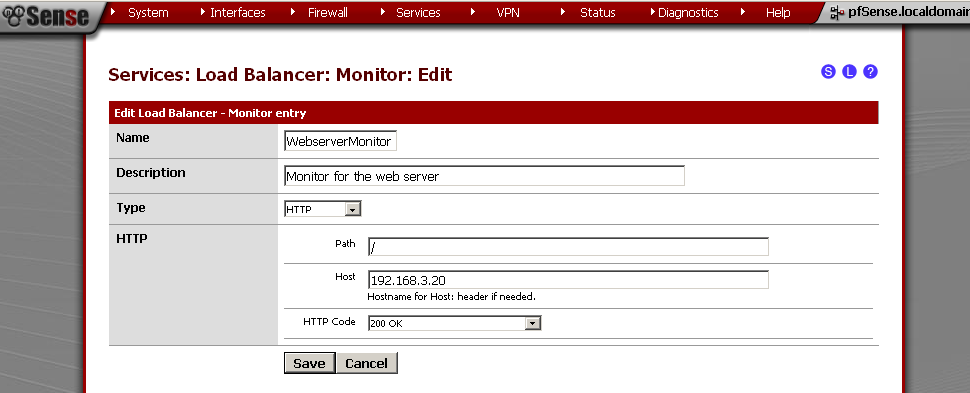Open the blue question mark help icon
This screenshot has width=970, height=393.
click(x=870, y=71)
